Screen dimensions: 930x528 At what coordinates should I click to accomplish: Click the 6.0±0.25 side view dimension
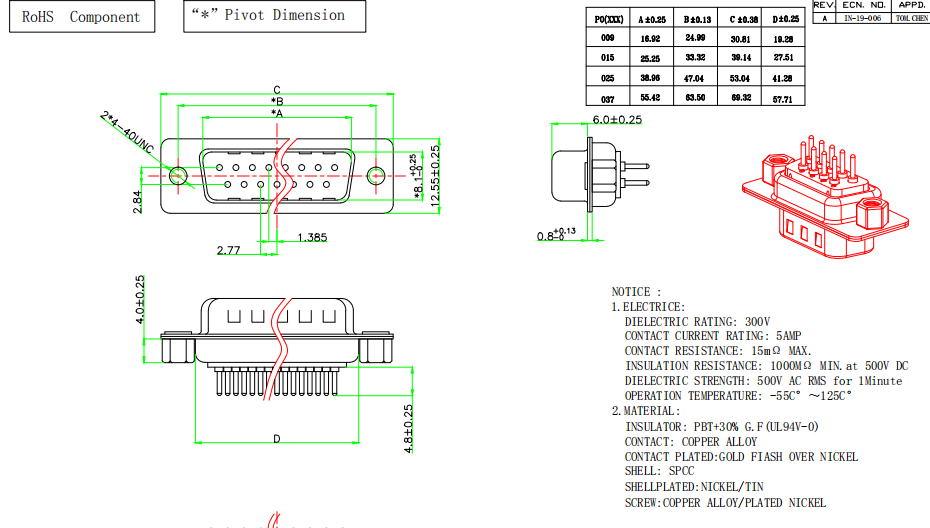pyautogui.click(x=617, y=119)
